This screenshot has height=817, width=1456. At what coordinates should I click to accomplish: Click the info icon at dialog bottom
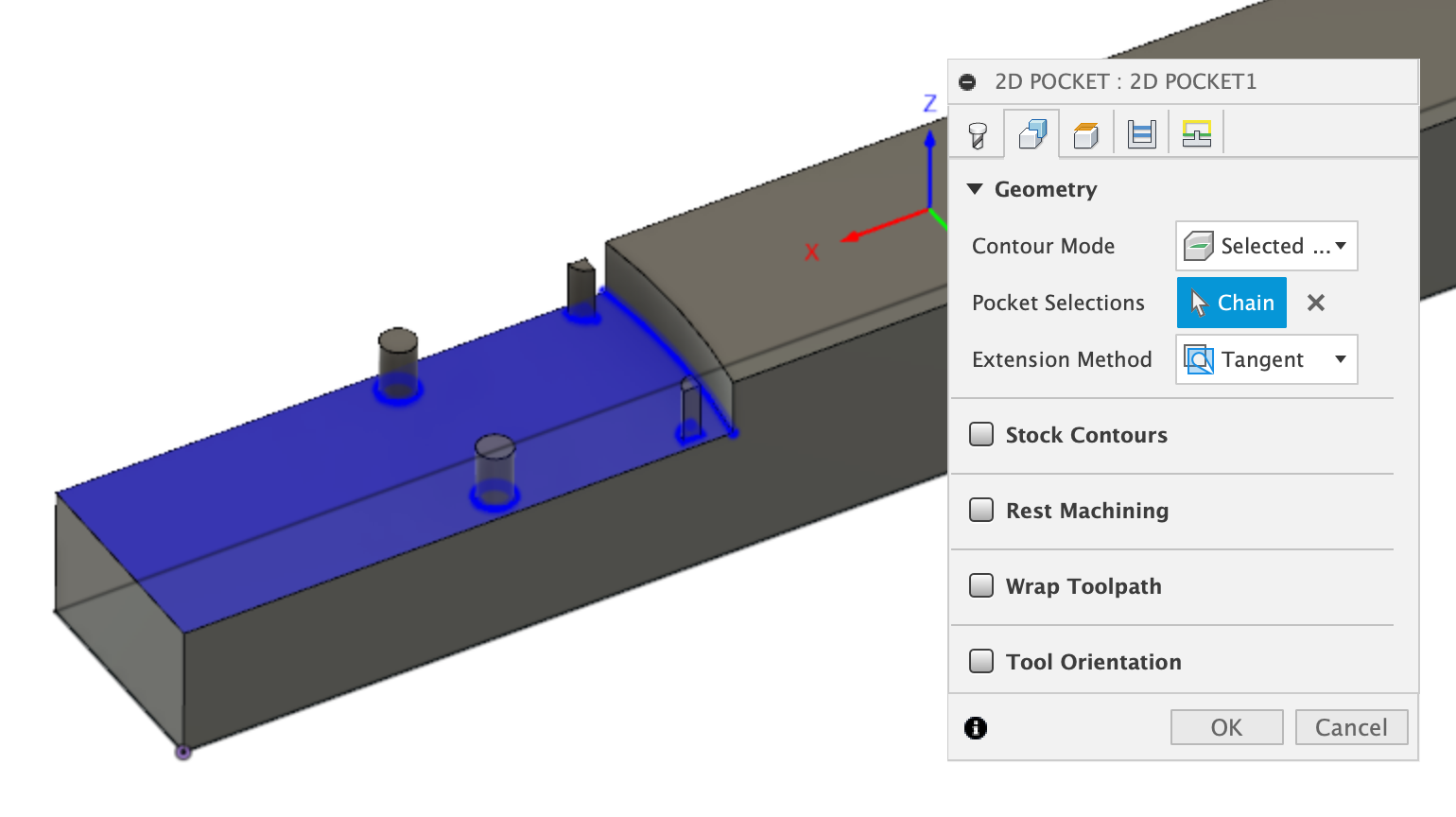[x=975, y=728]
